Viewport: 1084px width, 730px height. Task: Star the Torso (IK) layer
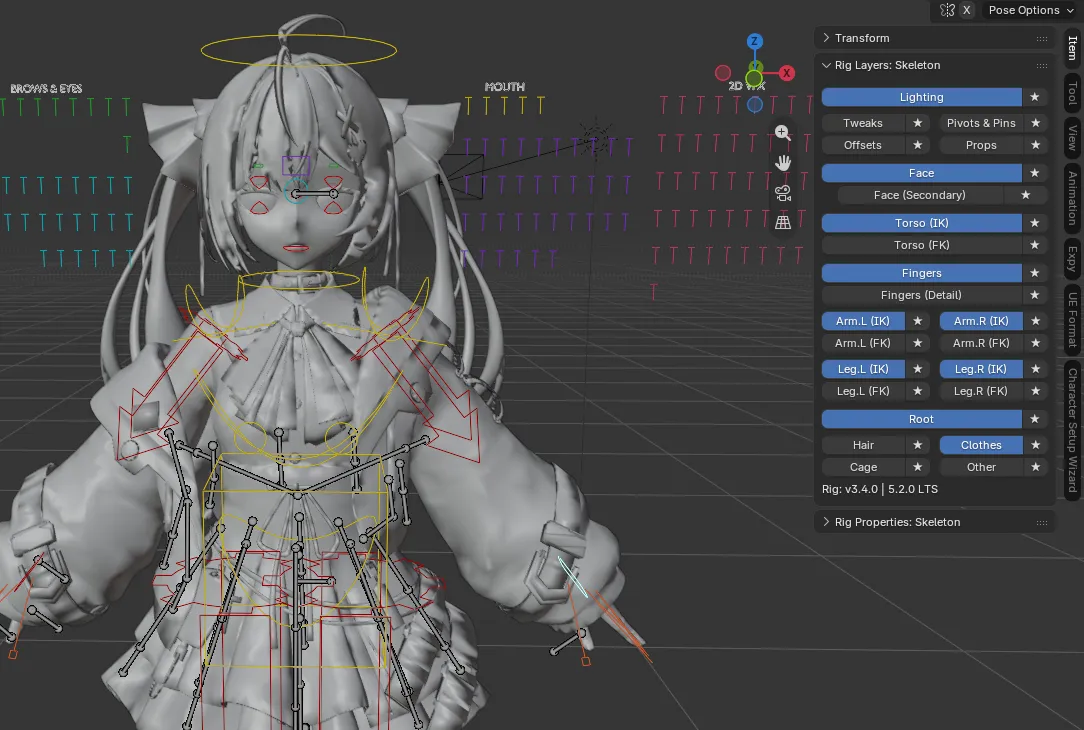1035,223
